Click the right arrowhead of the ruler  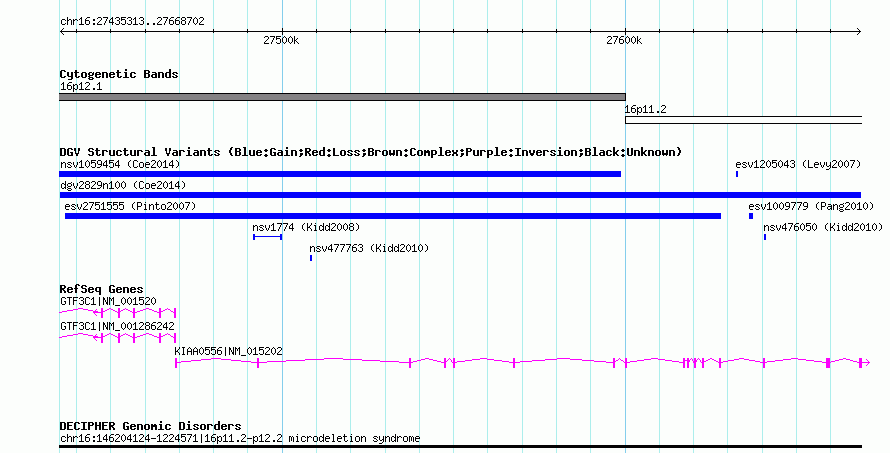coord(859,32)
